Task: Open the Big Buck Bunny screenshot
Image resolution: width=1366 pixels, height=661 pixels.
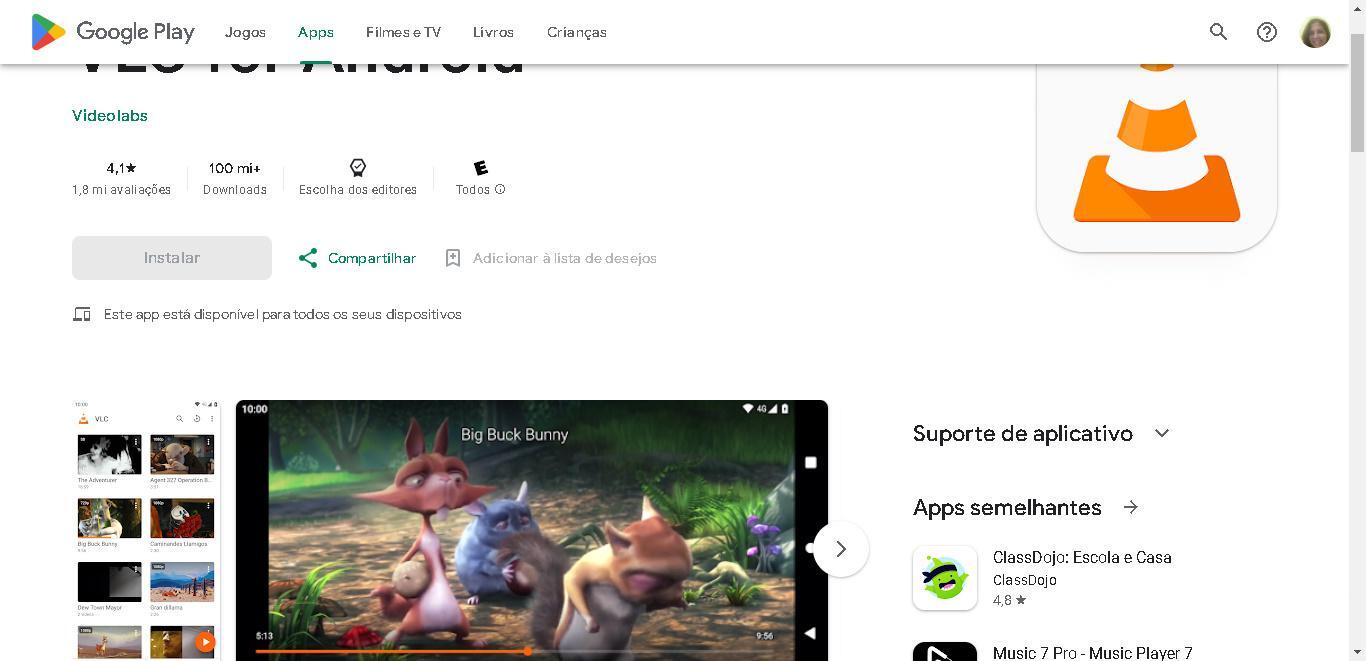Action: coord(532,530)
